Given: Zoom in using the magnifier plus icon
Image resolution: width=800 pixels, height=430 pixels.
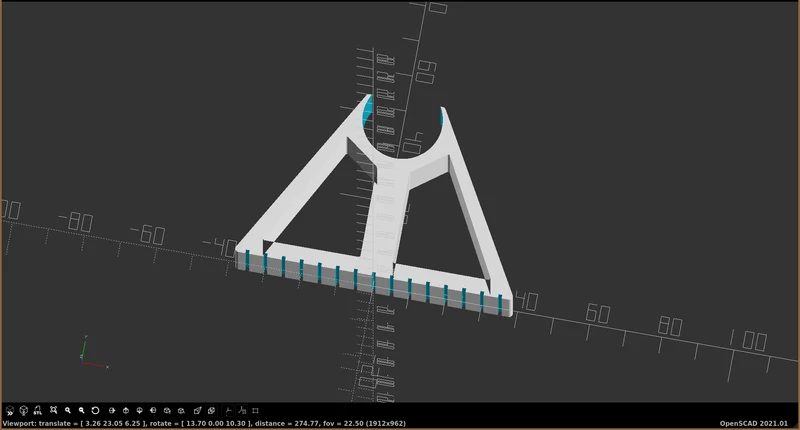Looking at the screenshot, I should [67, 411].
